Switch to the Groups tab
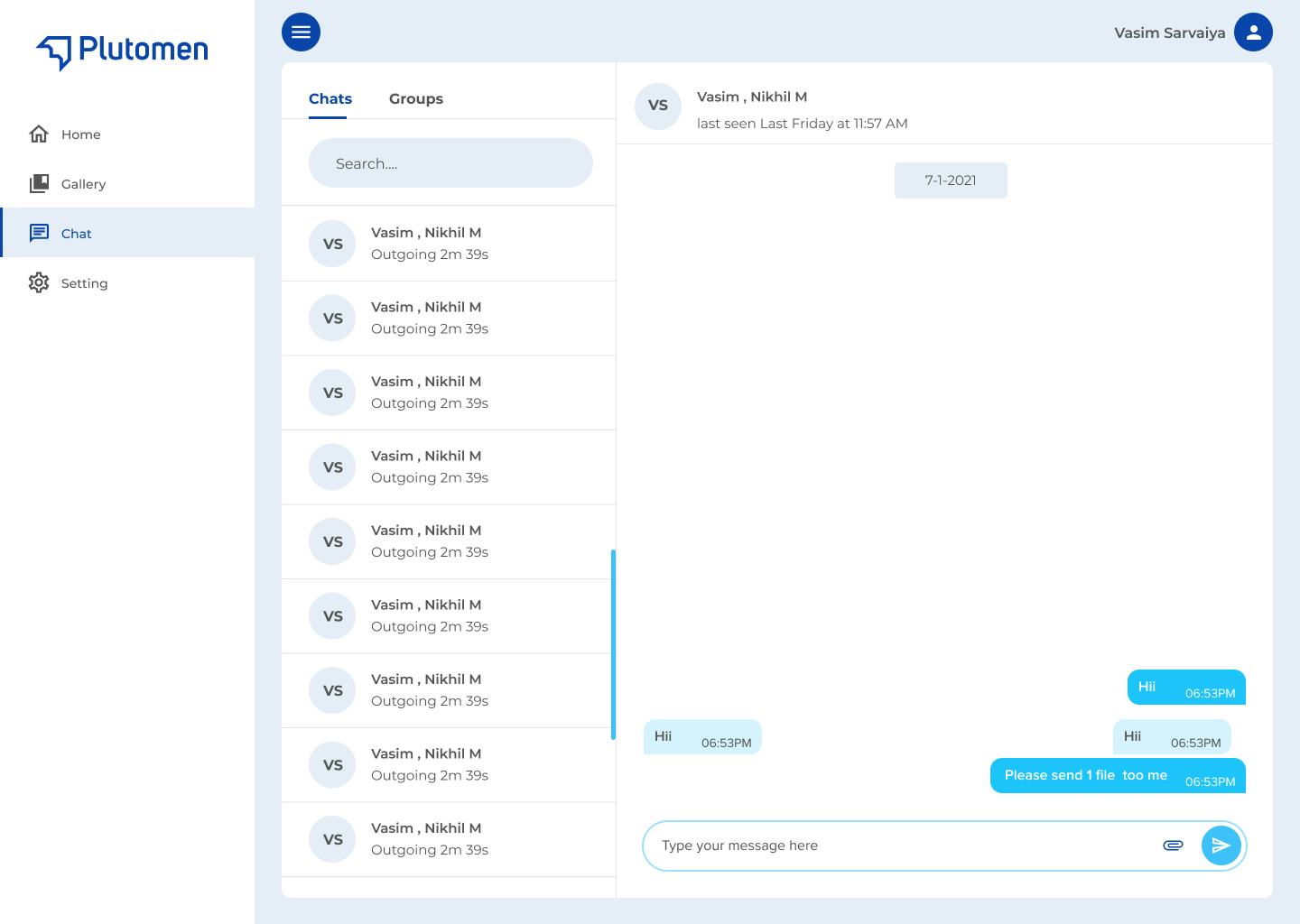The width and height of the screenshot is (1300, 924). pos(415,98)
